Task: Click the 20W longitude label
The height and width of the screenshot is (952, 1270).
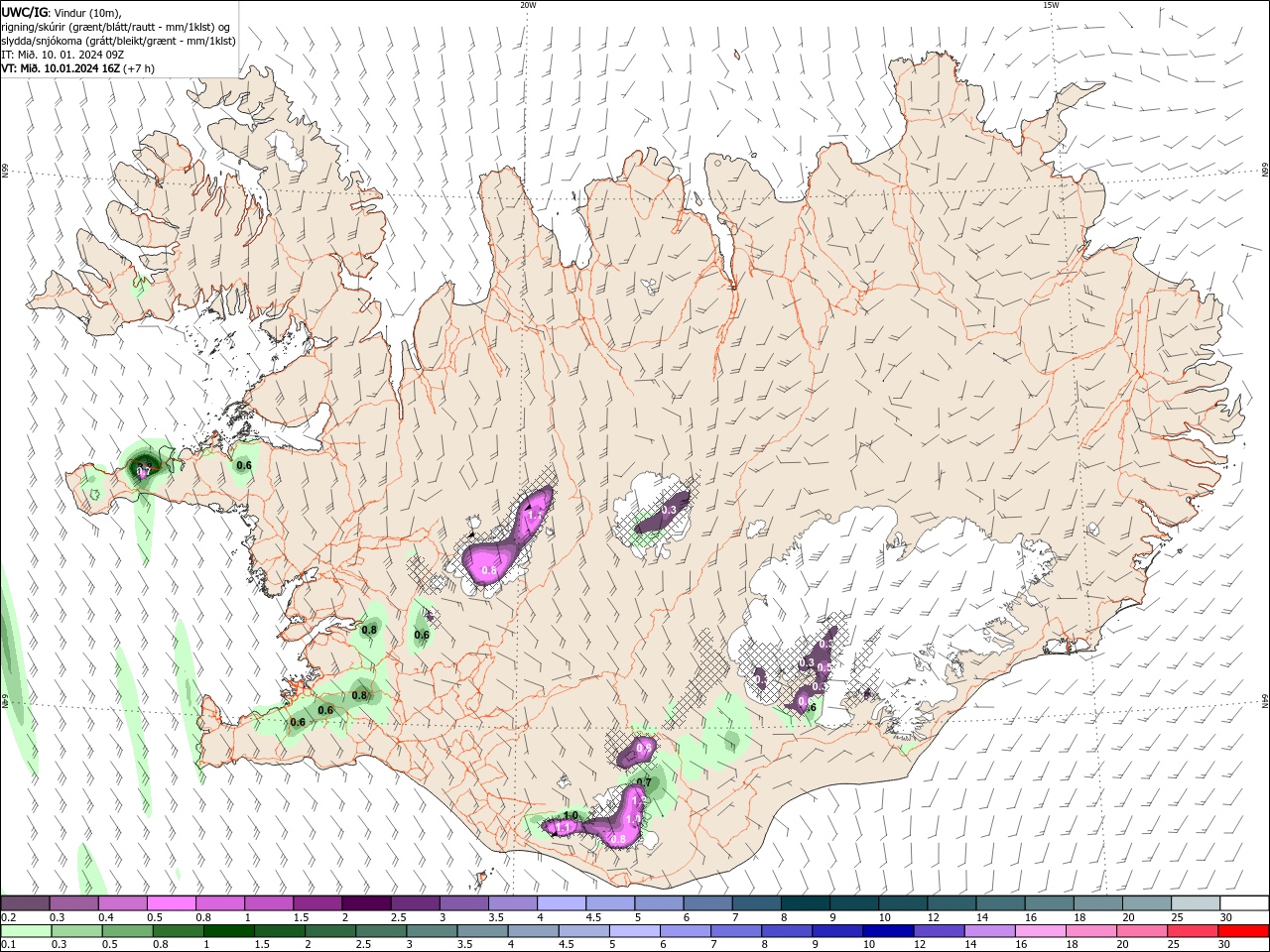Action: tap(528, 5)
